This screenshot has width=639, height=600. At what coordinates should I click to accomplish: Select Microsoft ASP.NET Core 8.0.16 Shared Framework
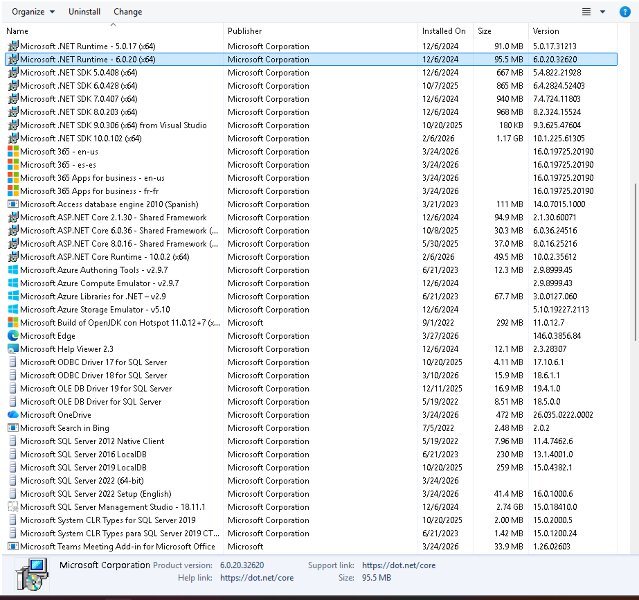[312, 244]
